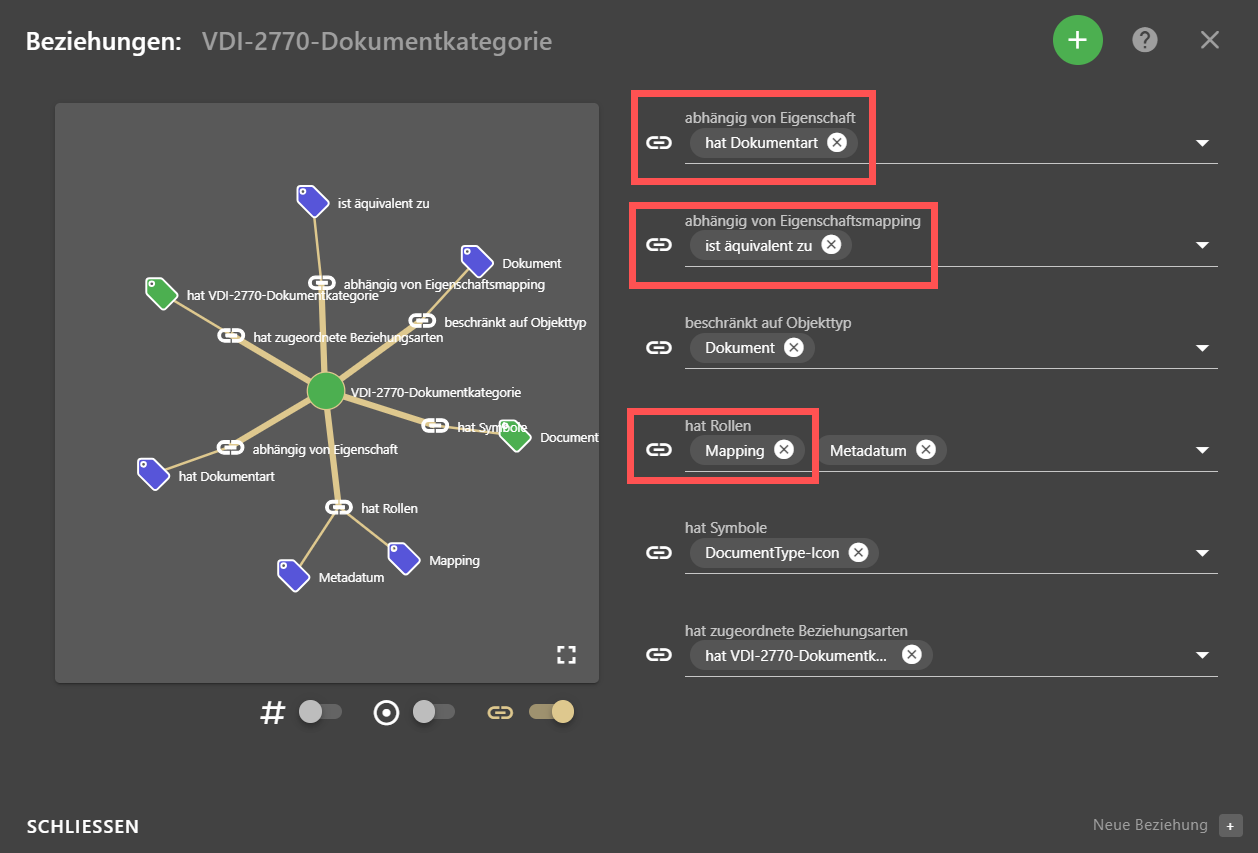The width and height of the screenshot is (1258, 853).
Task: Open the hat Rollen dropdown arrow
Action: [x=1203, y=451]
